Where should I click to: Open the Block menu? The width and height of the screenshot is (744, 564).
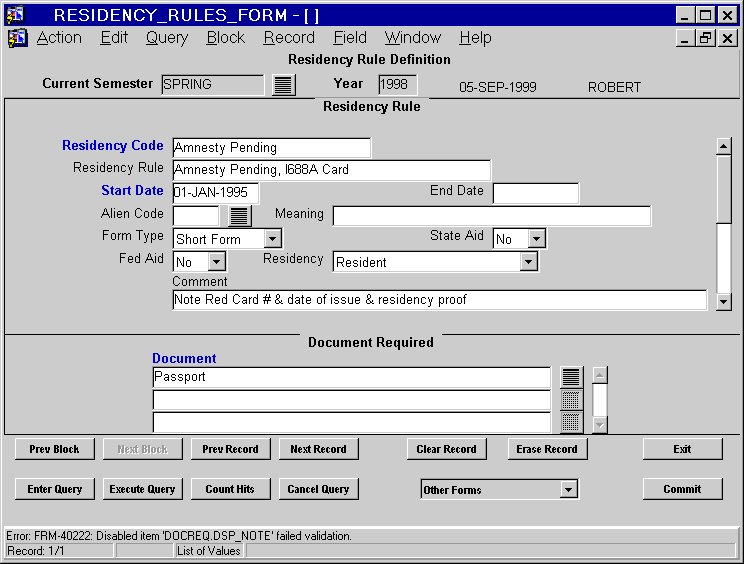coord(225,37)
